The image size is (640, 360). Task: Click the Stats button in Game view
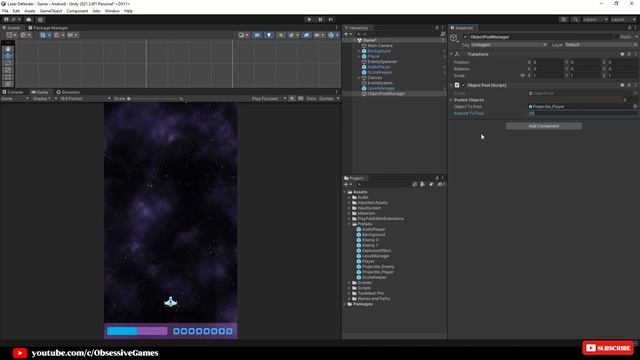point(311,98)
